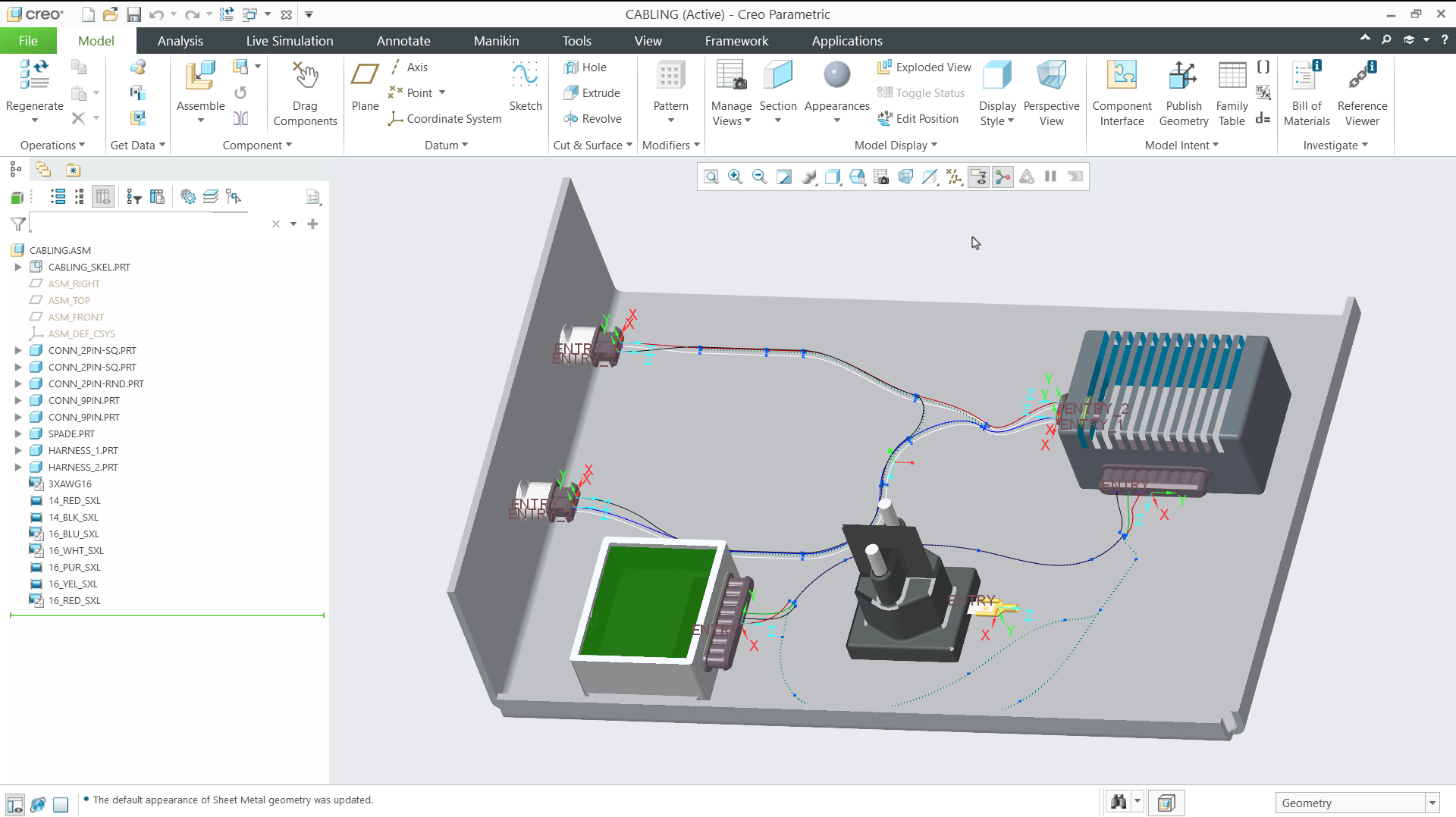Click Publish Geometry icon
Image resolution: width=1456 pixels, height=817 pixels.
click(x=1183, y=93)
